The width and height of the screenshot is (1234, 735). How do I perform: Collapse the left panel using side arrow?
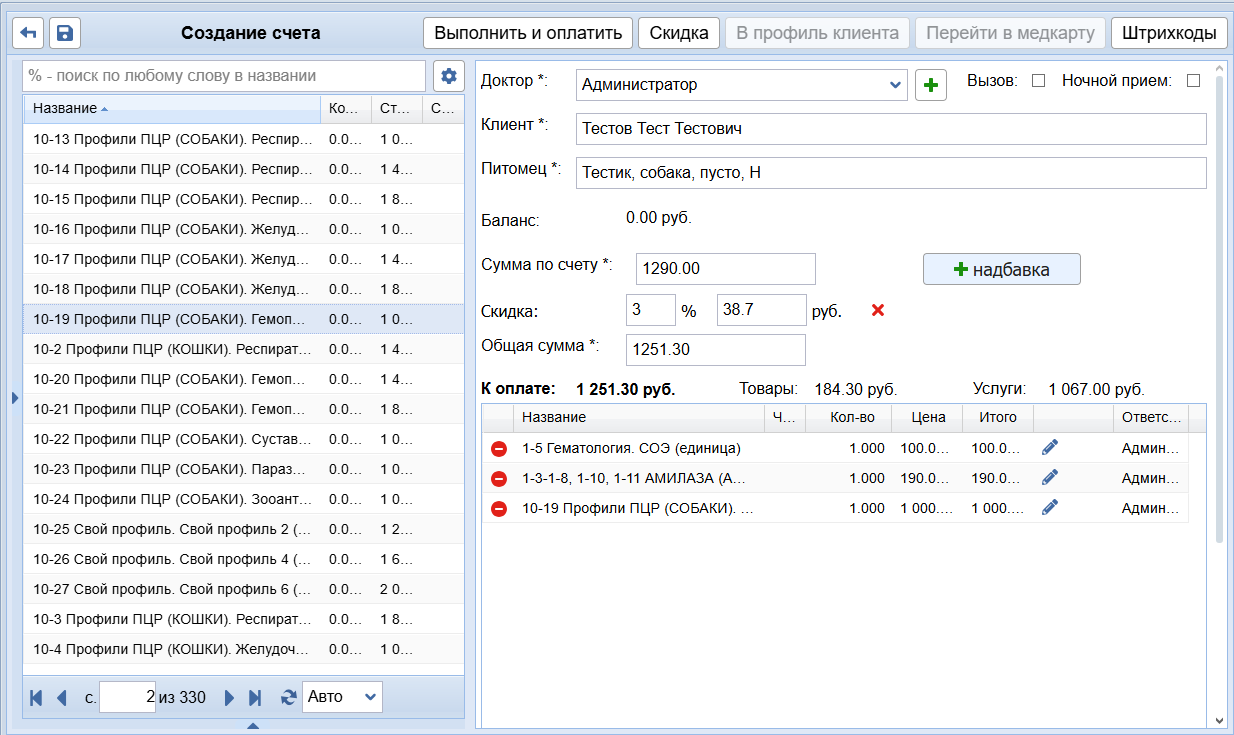tap(14, 398)
